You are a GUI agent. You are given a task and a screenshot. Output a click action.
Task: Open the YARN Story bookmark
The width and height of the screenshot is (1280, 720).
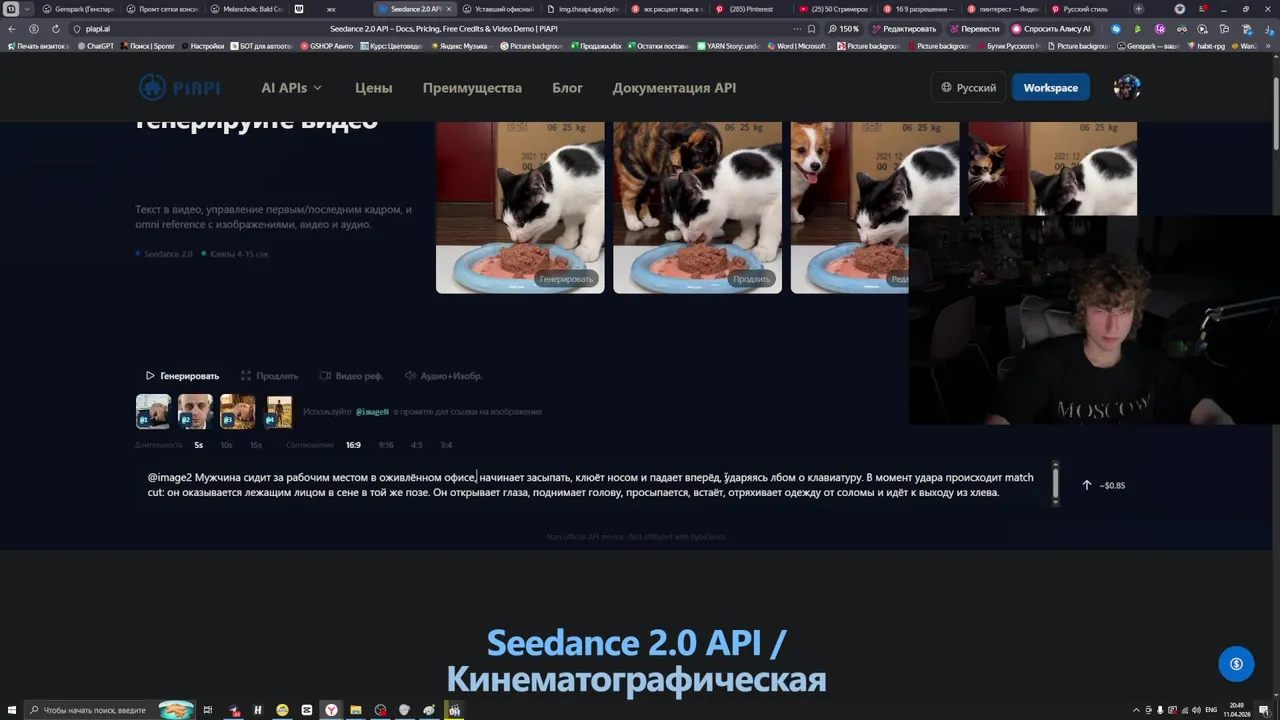(728, 46)
